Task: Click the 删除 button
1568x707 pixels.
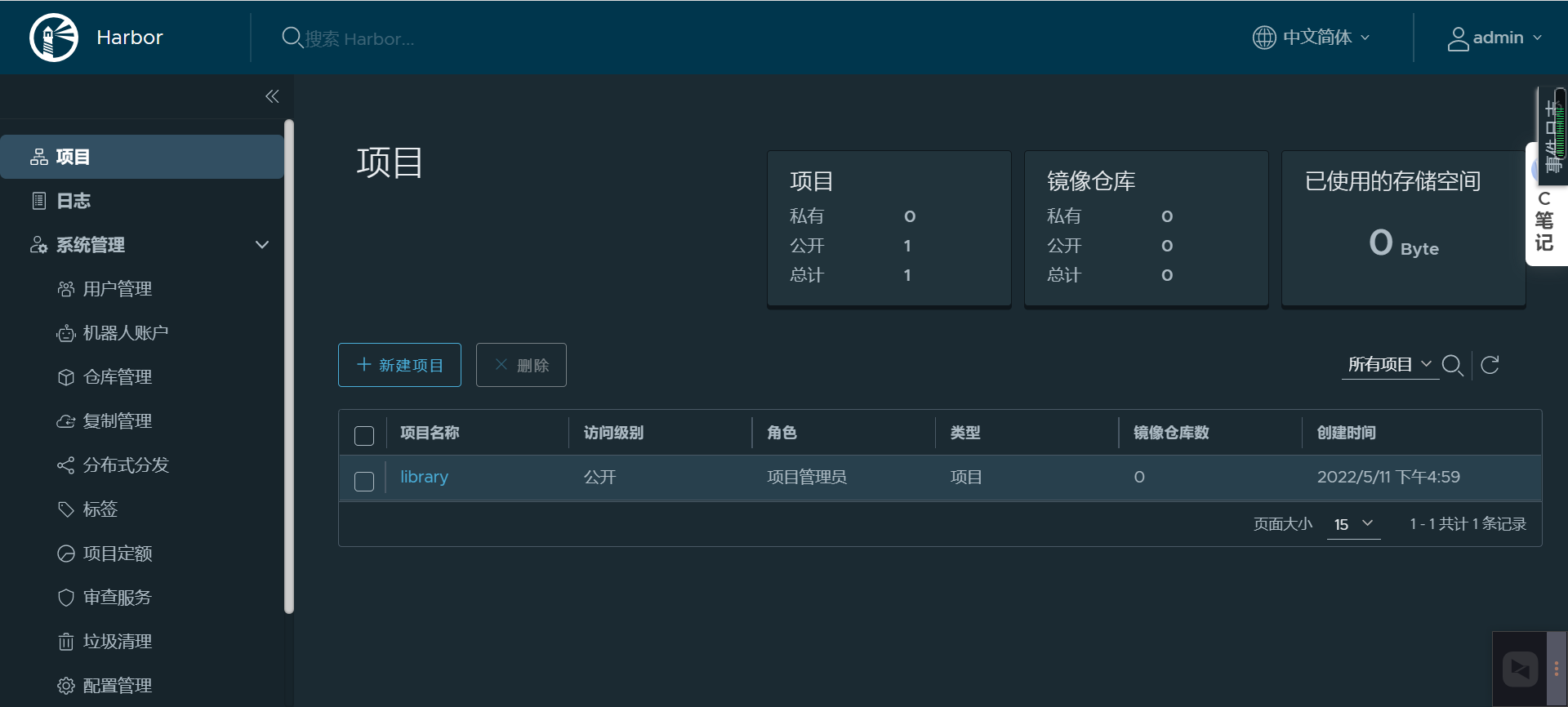Action: click(521, 365)
